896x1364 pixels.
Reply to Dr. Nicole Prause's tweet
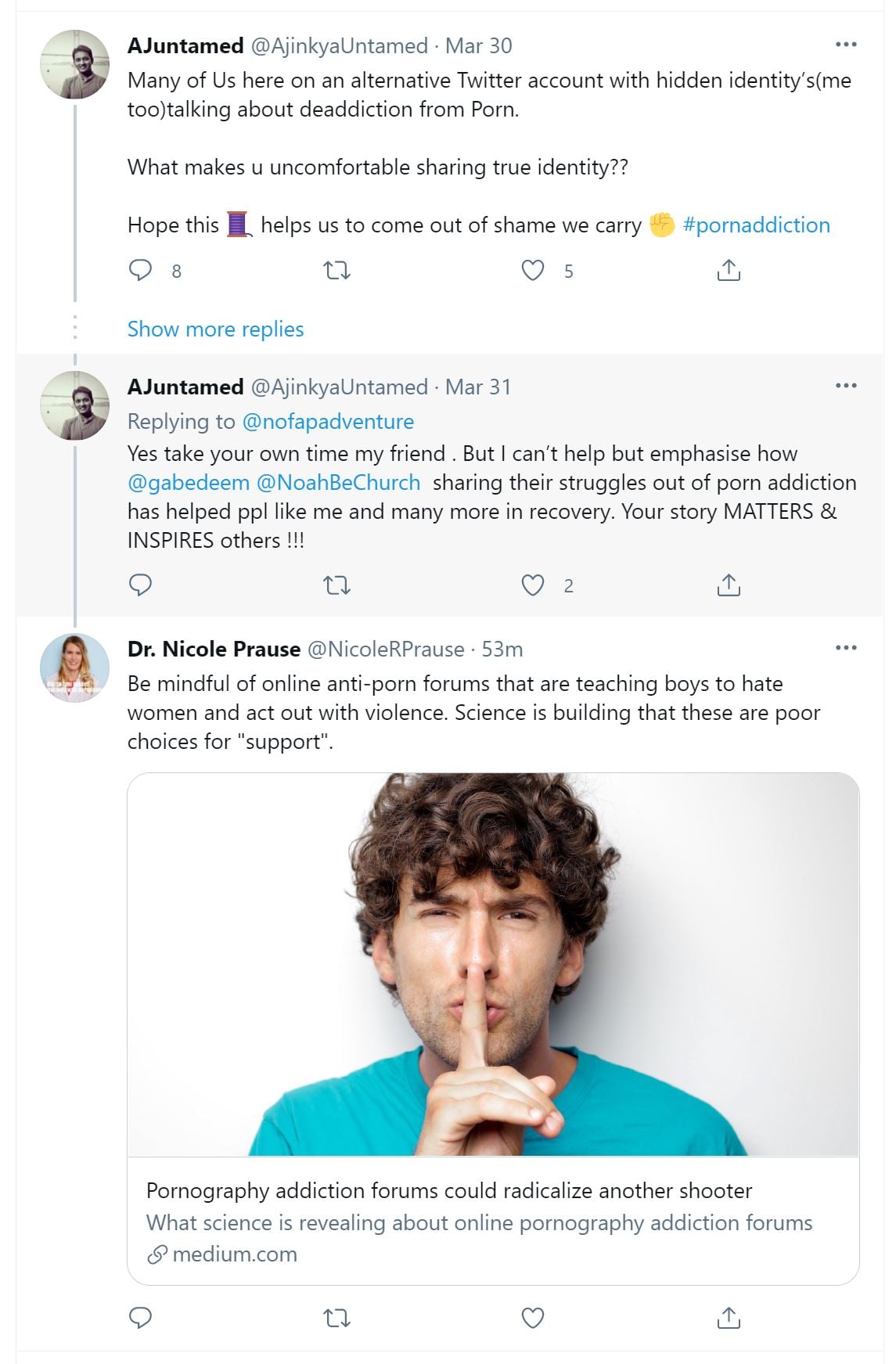(140, 1318)
